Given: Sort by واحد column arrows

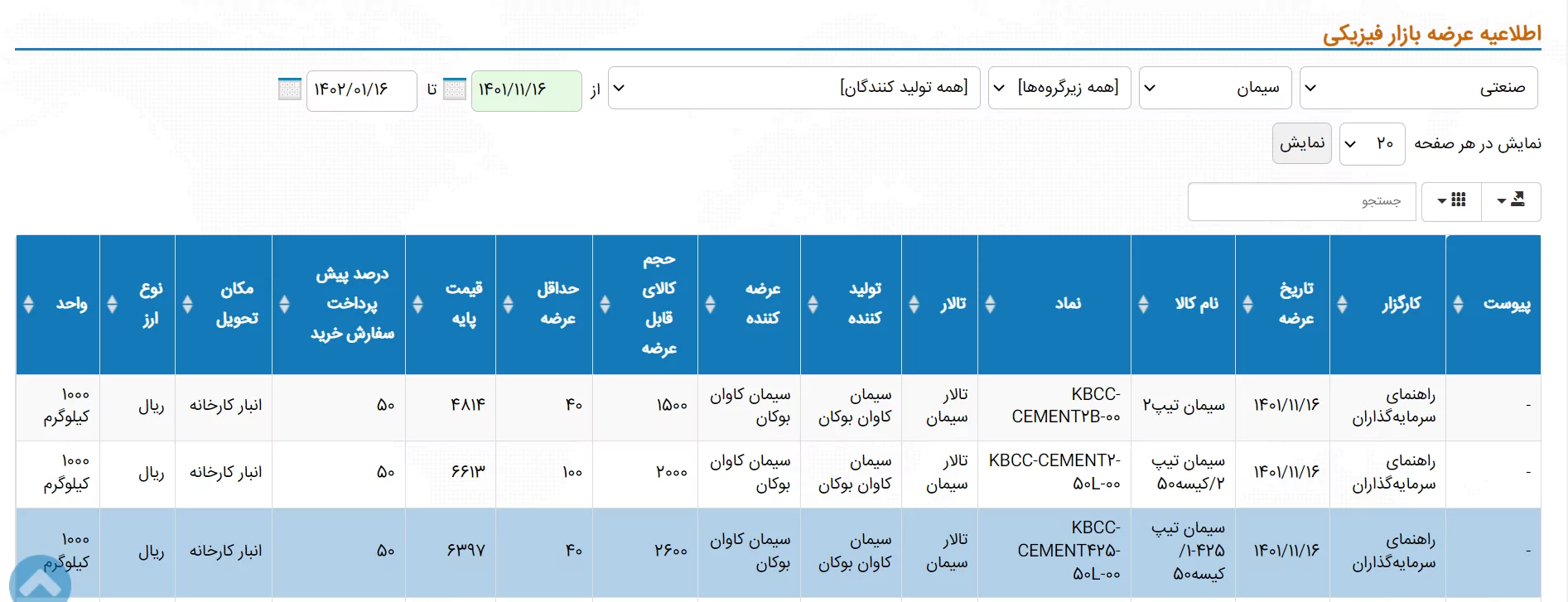Looking at the screenshot, I should (x=28, y=304).
